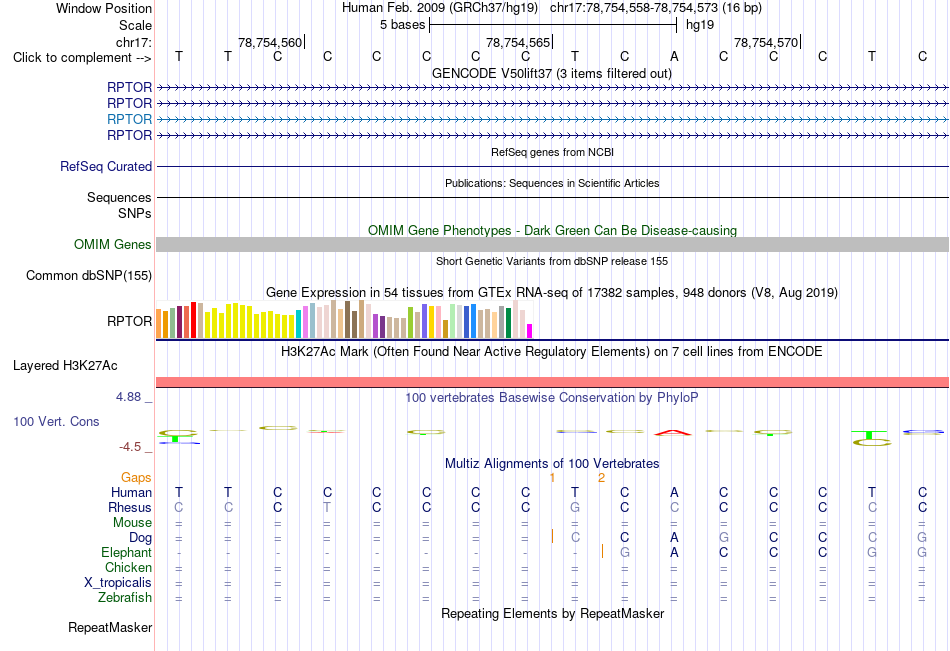Select the Human species label
Image resolution: width=950 pixels, height=651 pixels.
click(131, 492)
